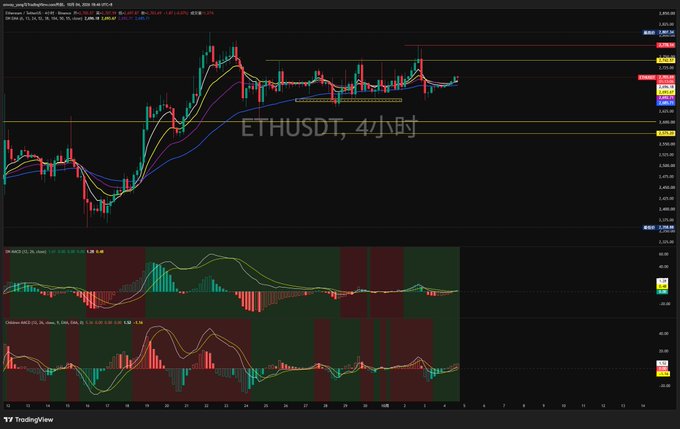Click the yellow -1.16 Children MACD value label

pyautogui.click(x=662, y=373)
